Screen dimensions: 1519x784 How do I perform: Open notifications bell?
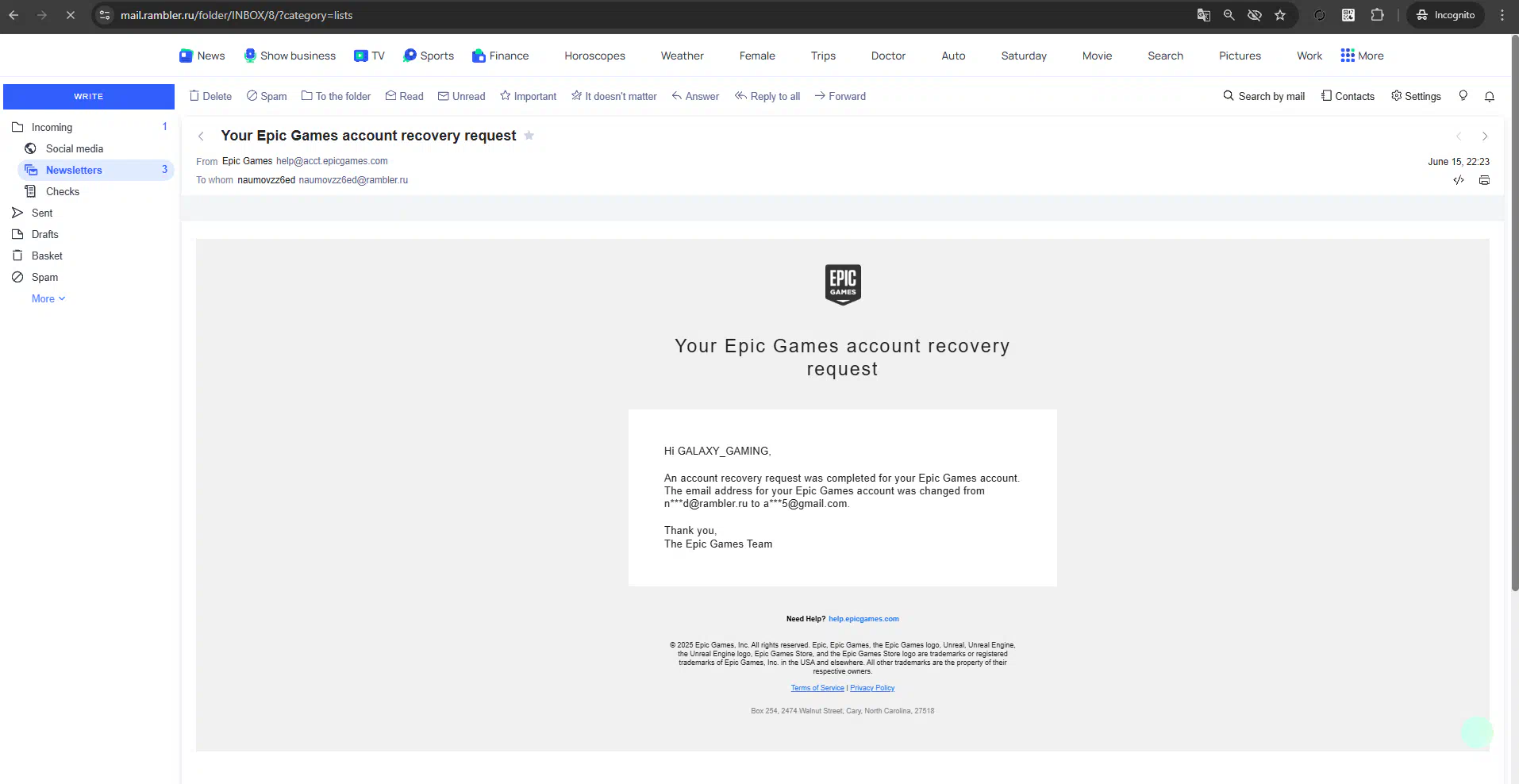[x=1490, y=96]
